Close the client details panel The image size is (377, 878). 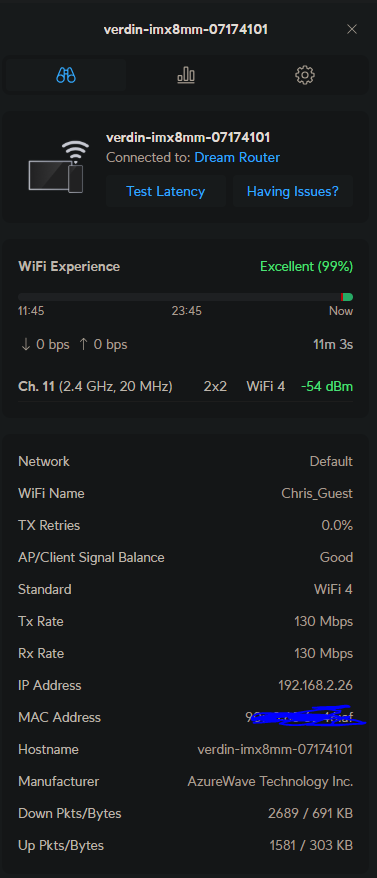(352, 30)
